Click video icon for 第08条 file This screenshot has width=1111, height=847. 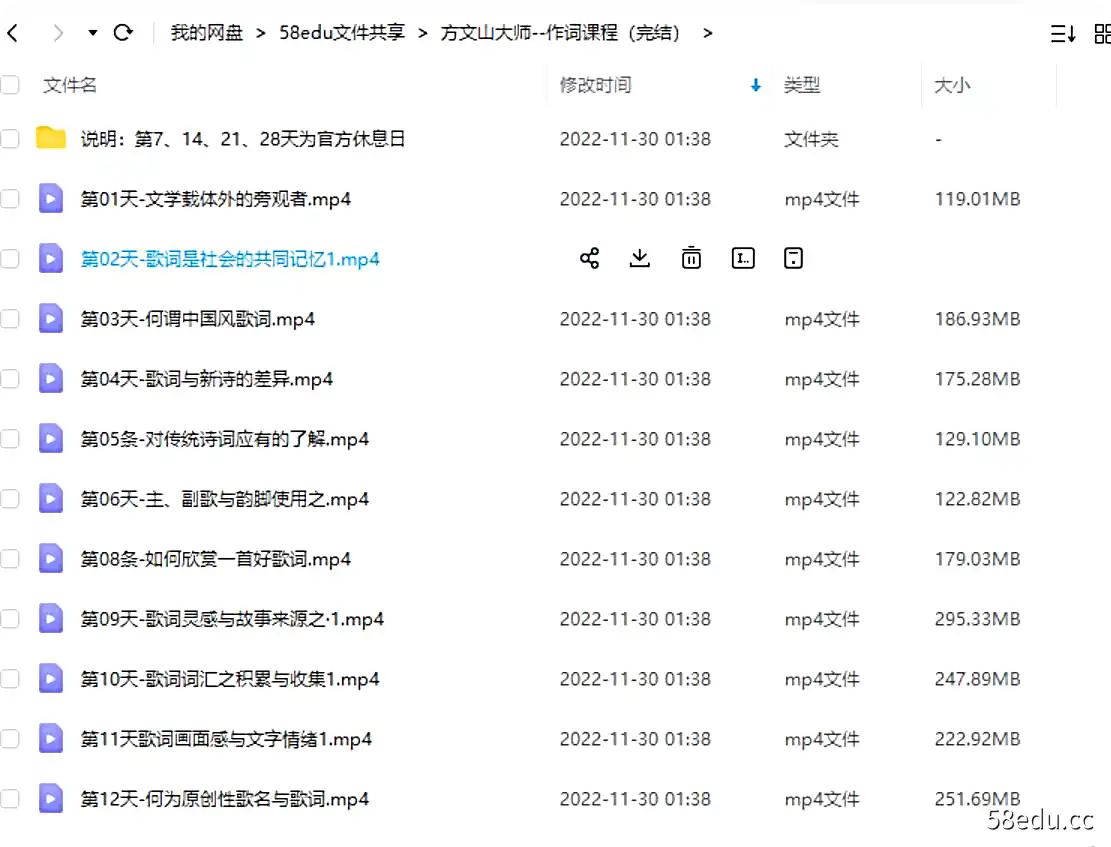50,559
